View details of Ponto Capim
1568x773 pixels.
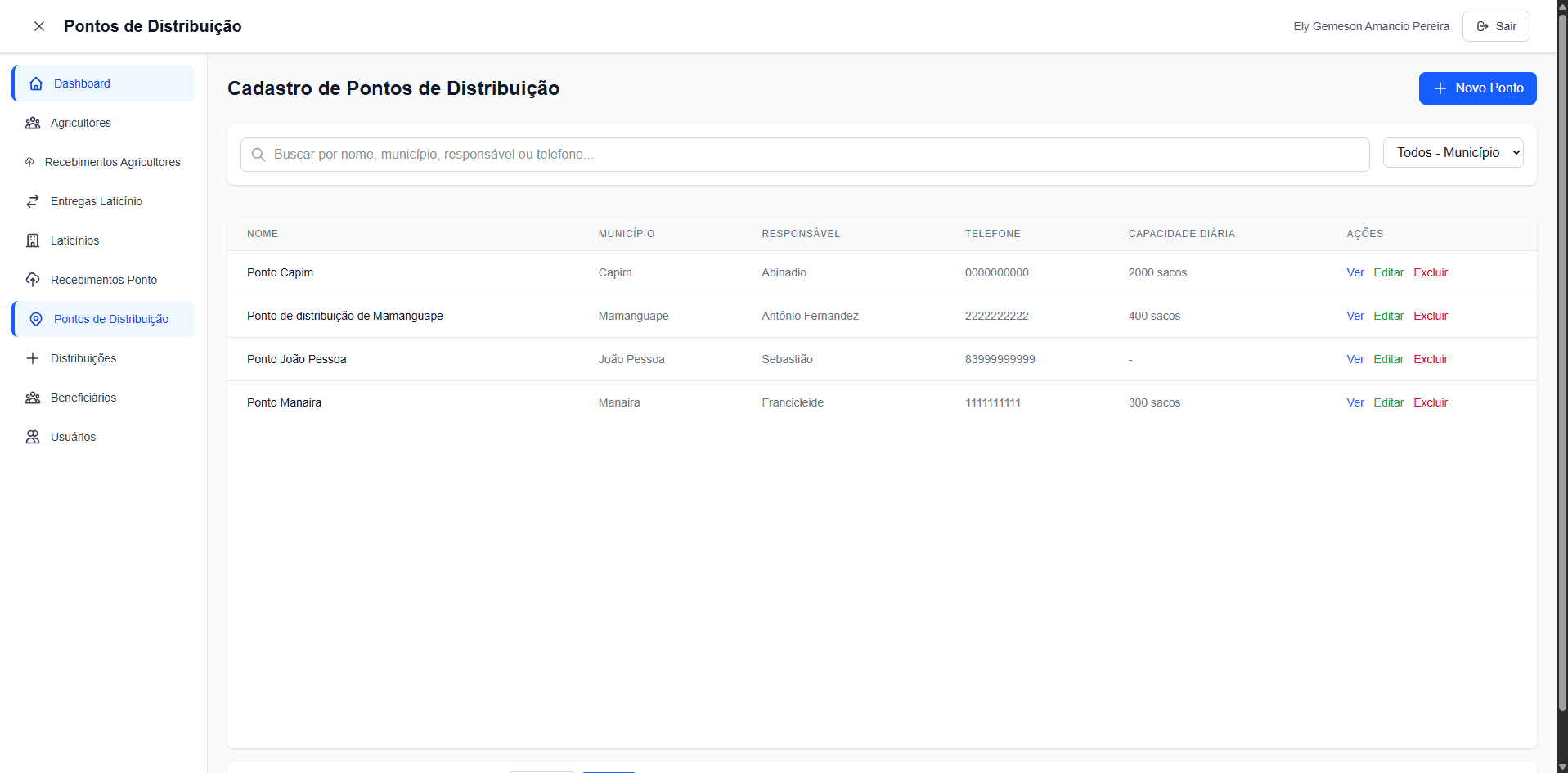[1355, 272]
